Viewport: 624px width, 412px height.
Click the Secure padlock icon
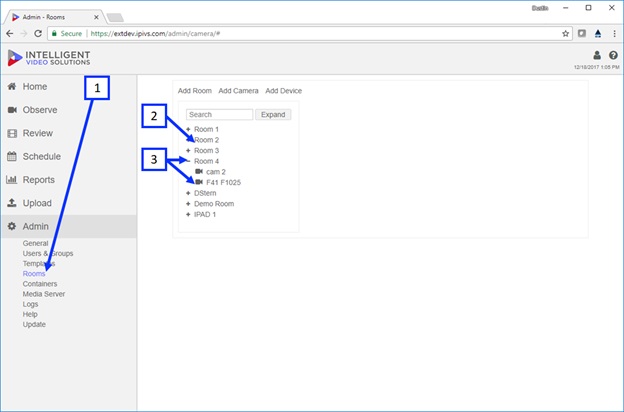55,33
